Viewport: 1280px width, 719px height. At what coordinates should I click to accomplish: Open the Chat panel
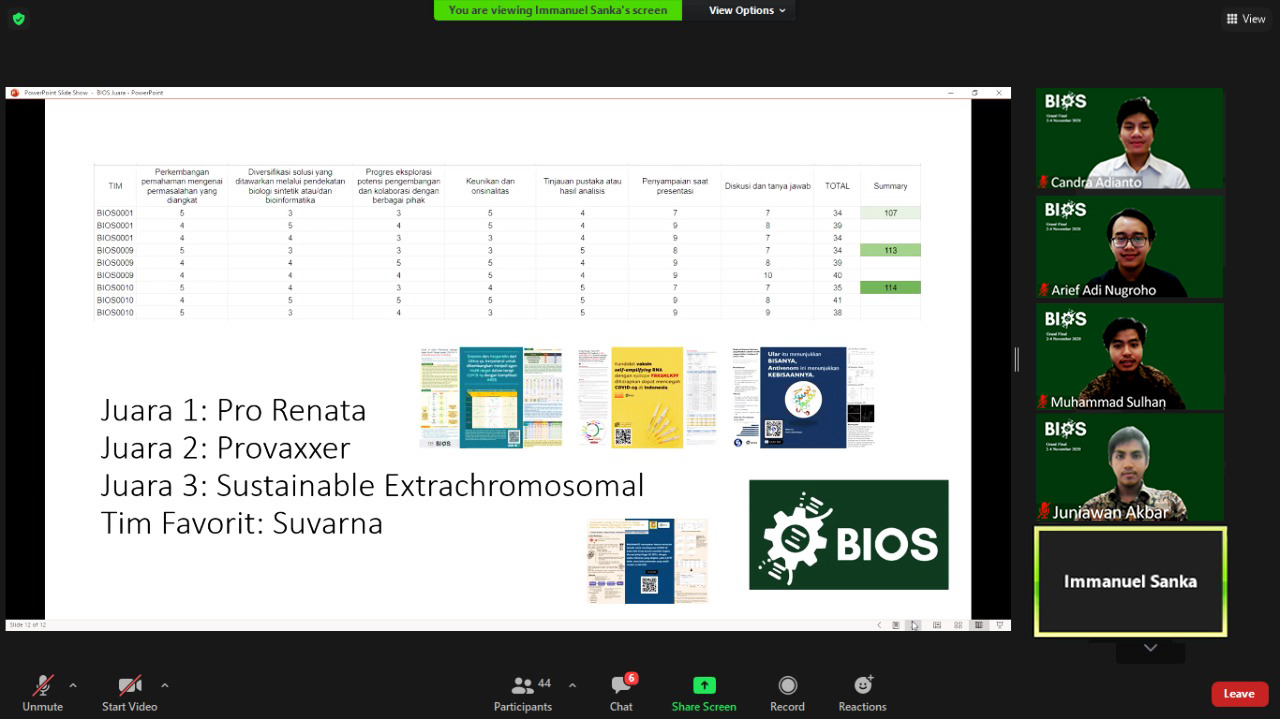click(x=621, y=692)
